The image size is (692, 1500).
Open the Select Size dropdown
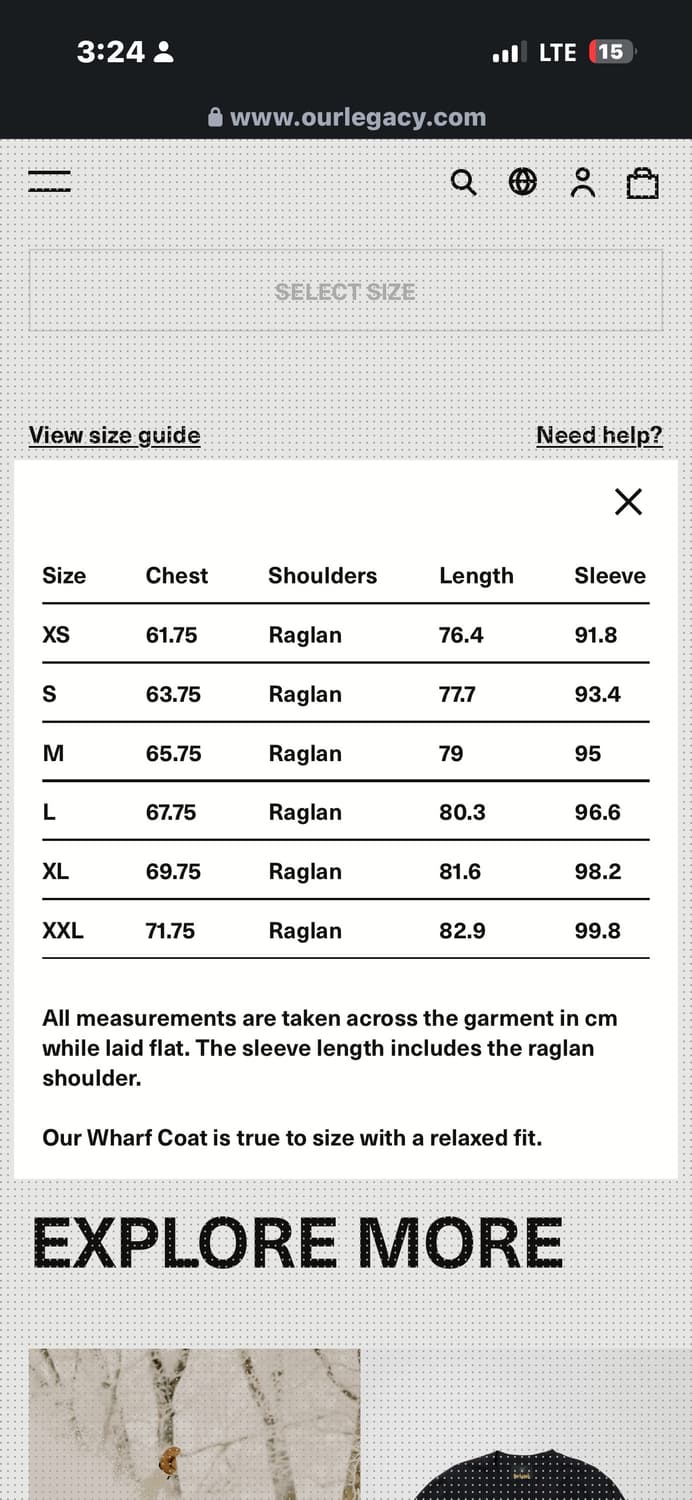[x=346, y=291]
